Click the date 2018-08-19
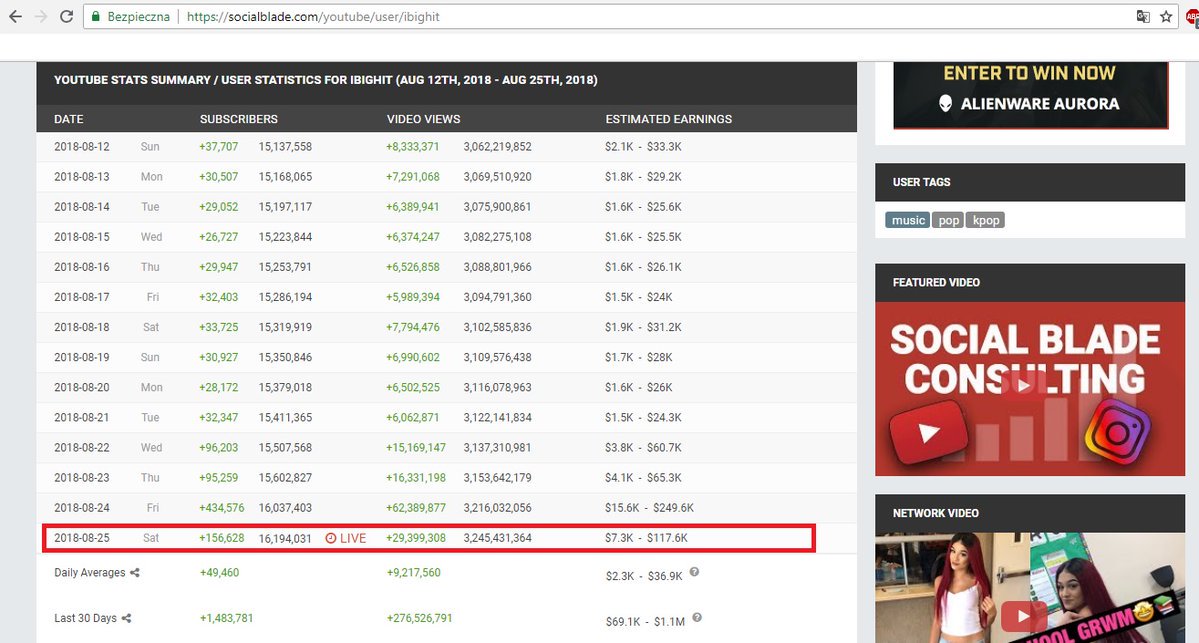This screenshot has height=643, width=1199. 82,357
